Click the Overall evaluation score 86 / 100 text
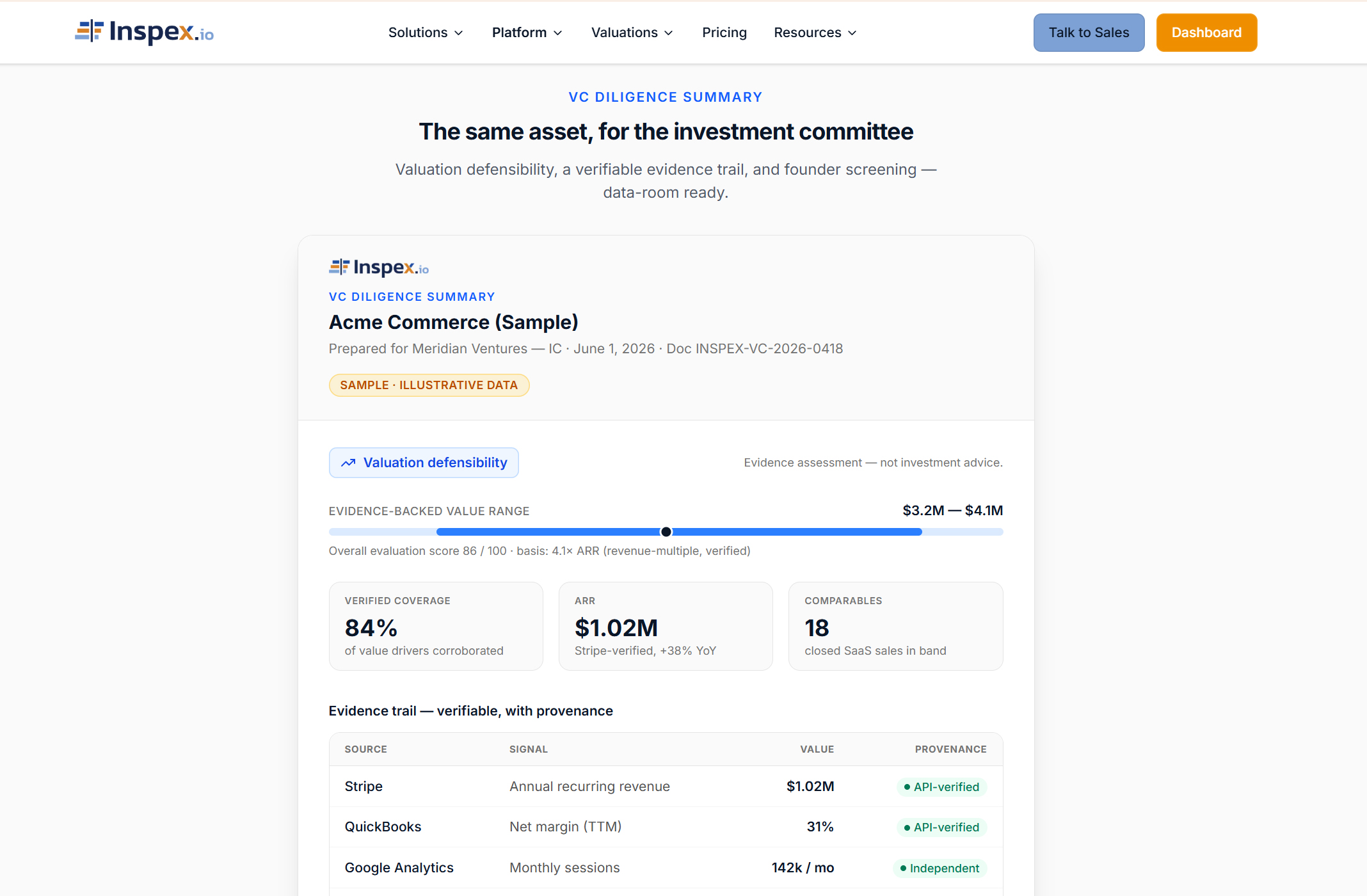The height and width of the screenshot is (896, 1367). tap(540, 551)
